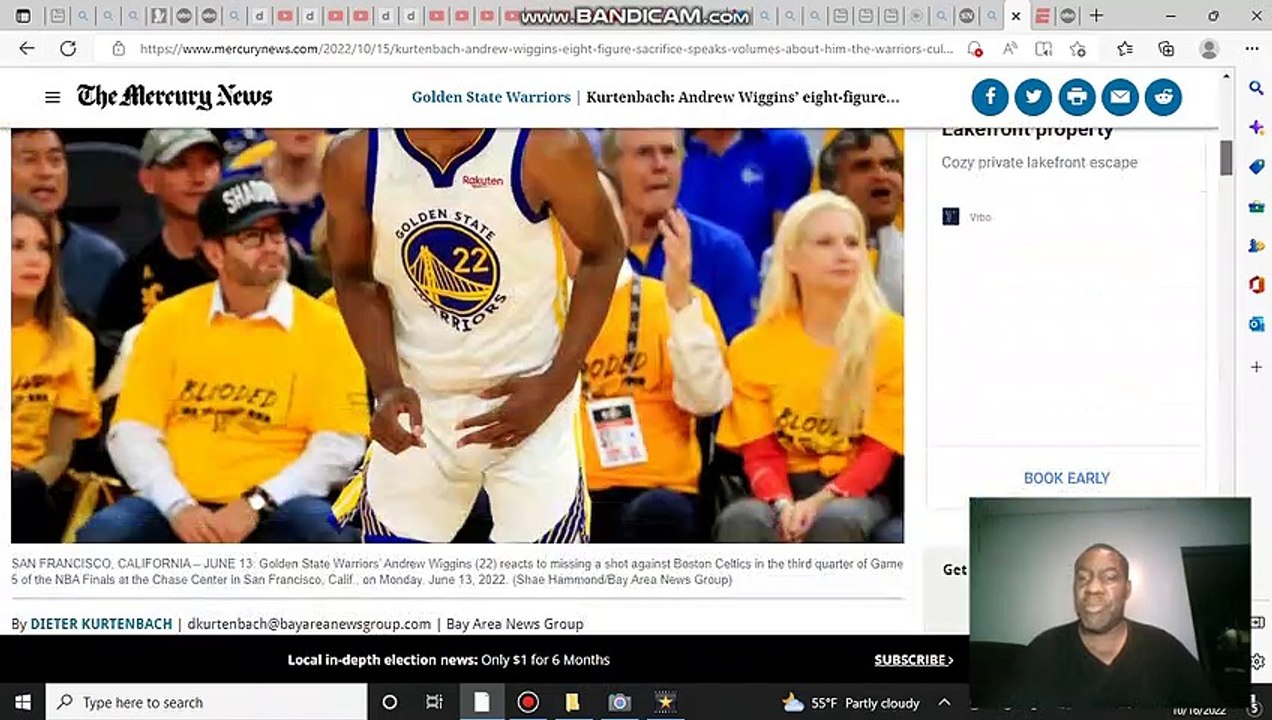
Task: Open Task View on the taskbar
Action: (x=434, y=702)
